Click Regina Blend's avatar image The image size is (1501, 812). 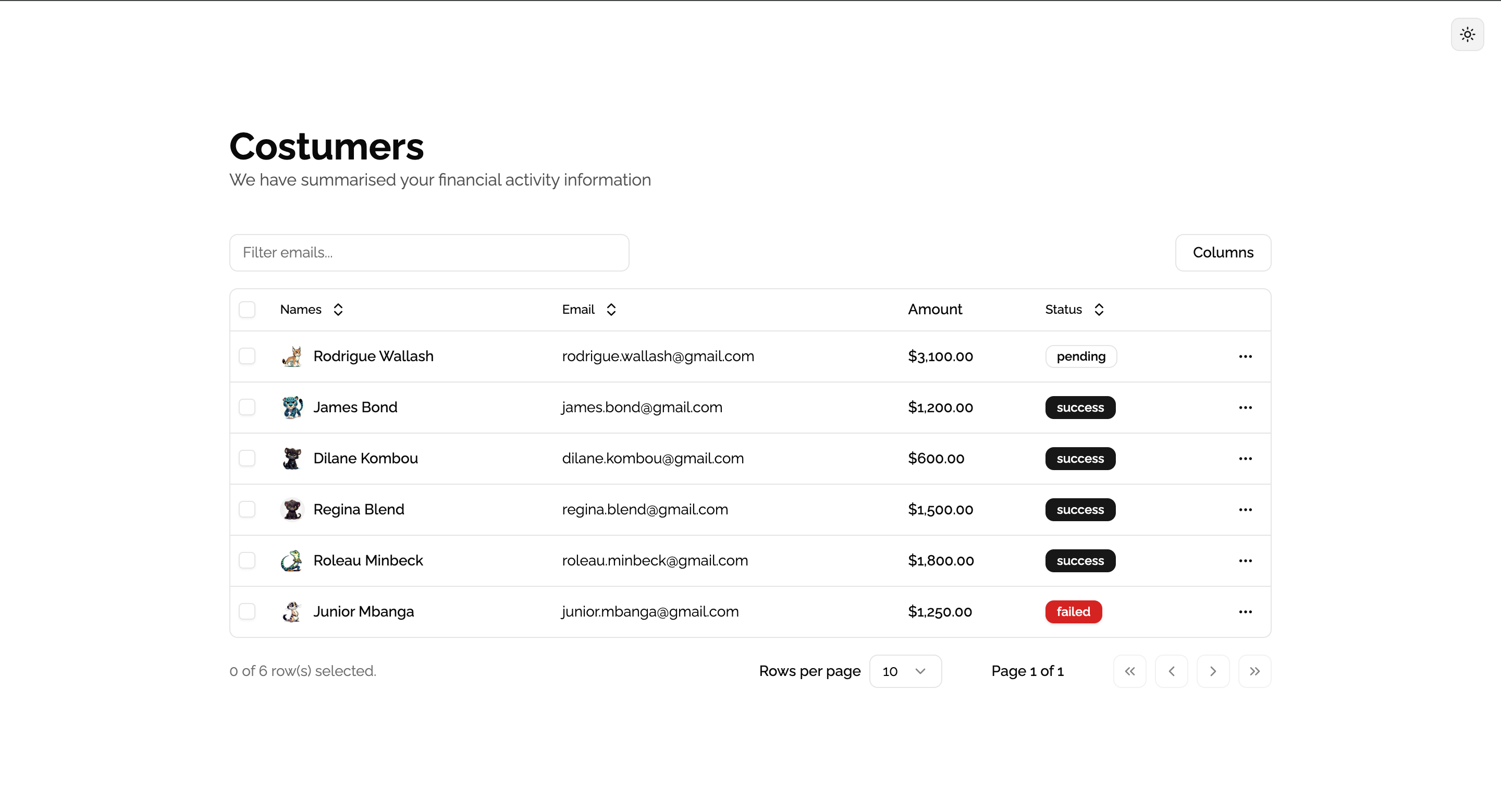tap(292, 510)
